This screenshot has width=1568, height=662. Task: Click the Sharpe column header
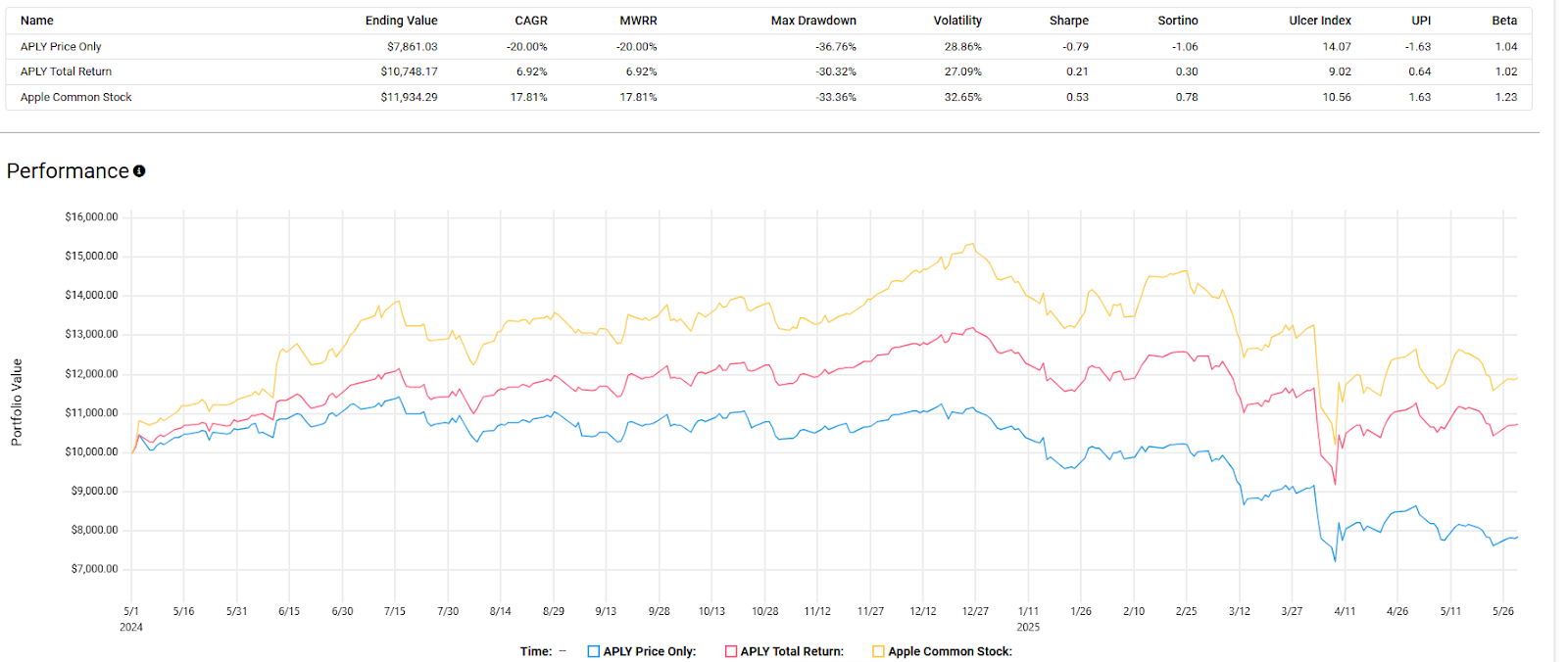(1069, 21)
